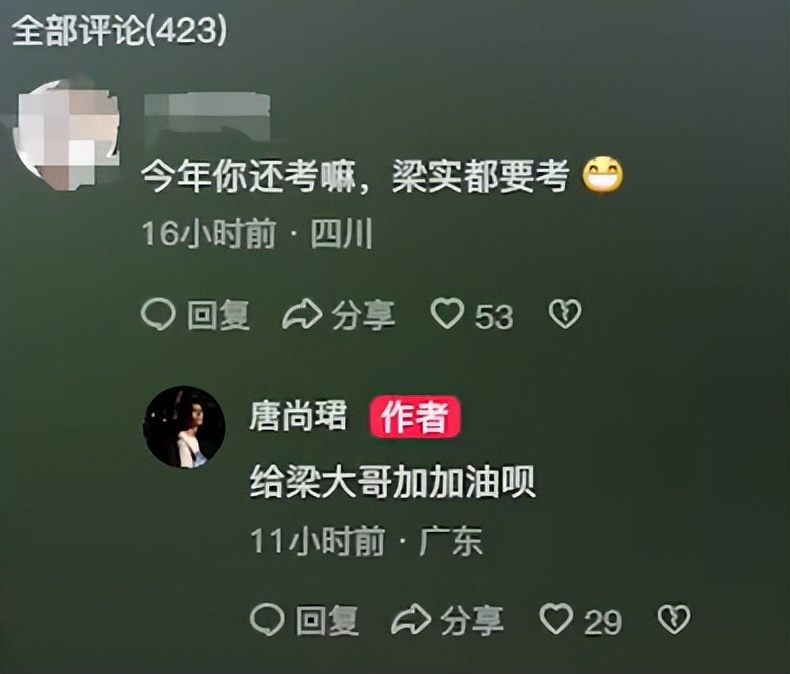This screenshot has width=790, height=674.
Task: Click 分享 text under the first comment
Action: point(363,315)
